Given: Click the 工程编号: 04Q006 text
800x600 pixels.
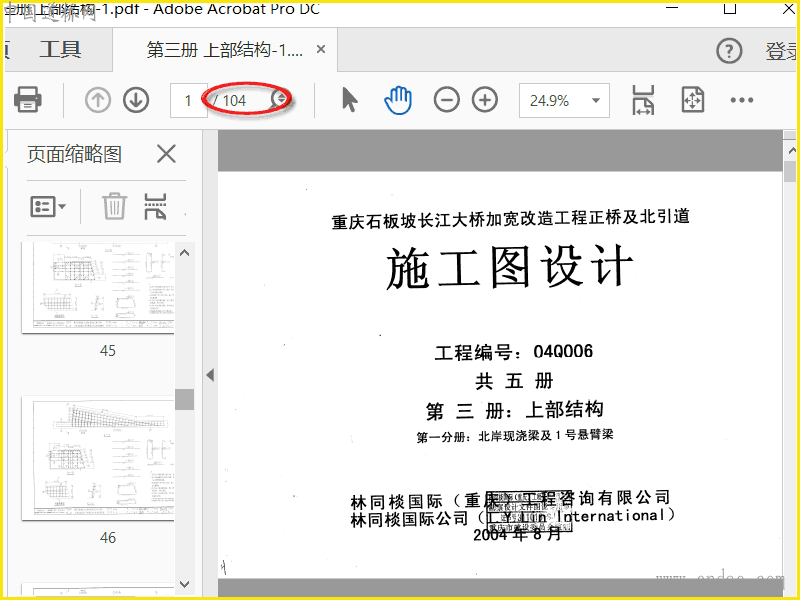Looking at the screenshot, I should [x=514, y=352].
